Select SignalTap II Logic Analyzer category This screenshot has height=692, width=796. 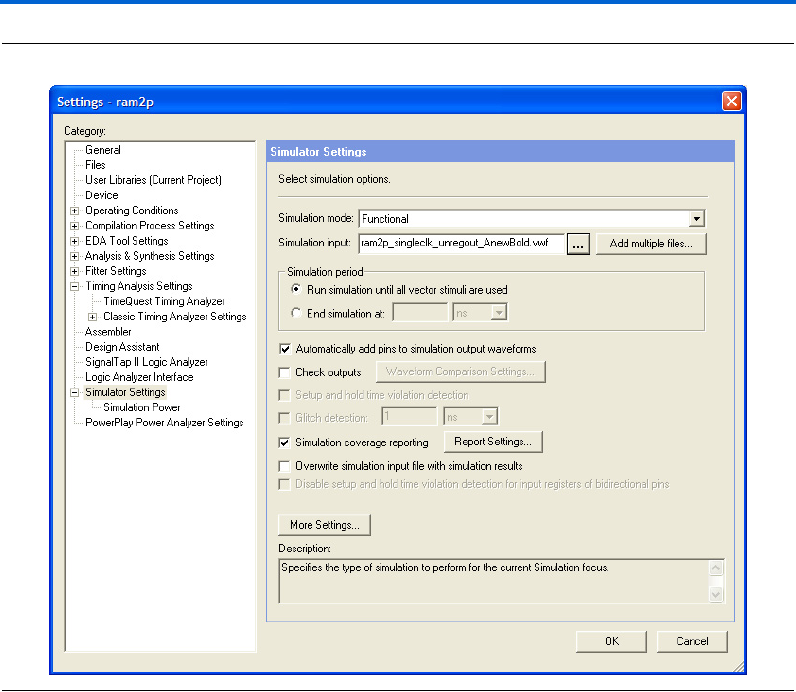pos(146,362)
